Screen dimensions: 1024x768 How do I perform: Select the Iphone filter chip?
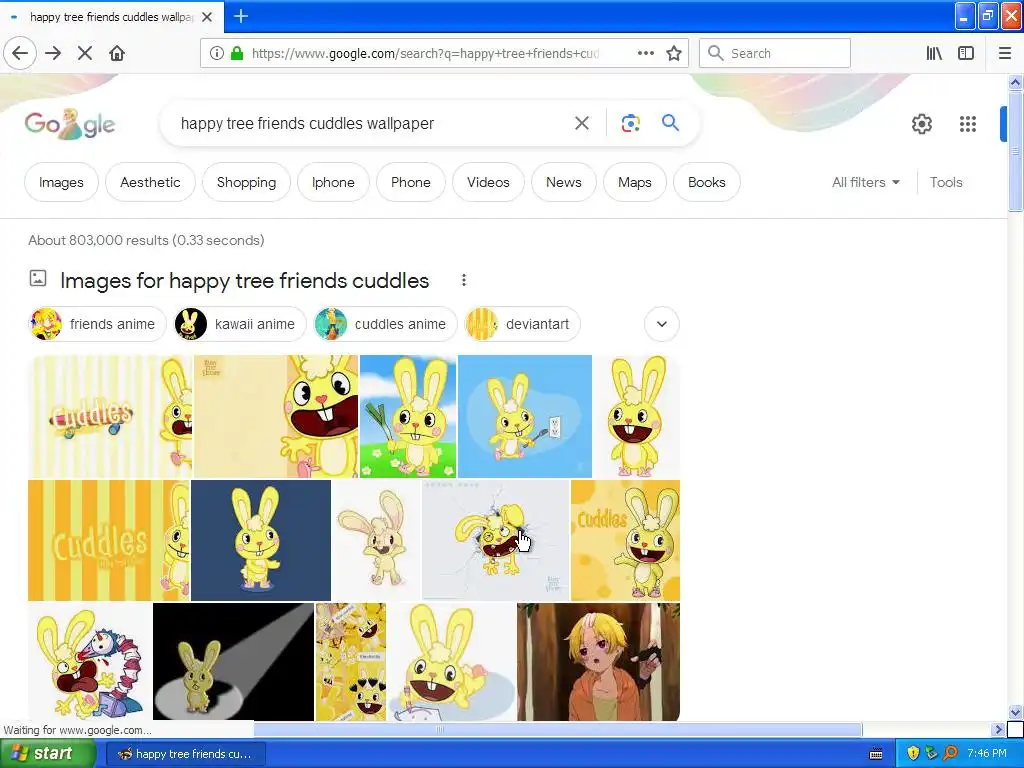click(x=333, y=182)
